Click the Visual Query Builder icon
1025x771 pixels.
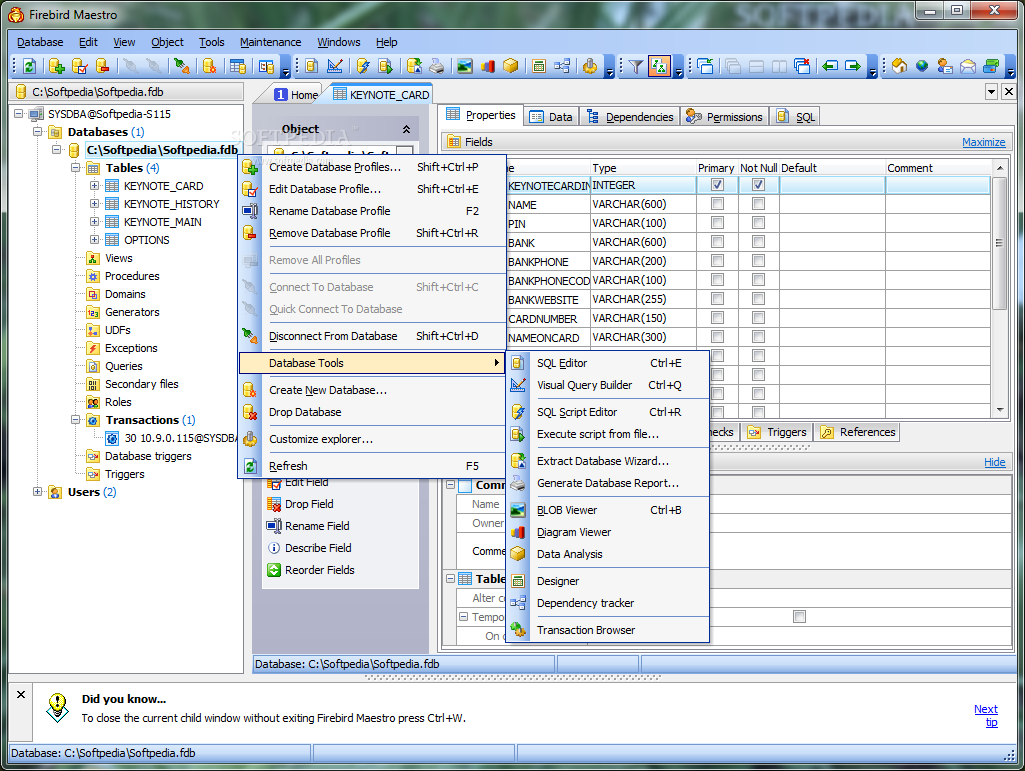[518, 385]
